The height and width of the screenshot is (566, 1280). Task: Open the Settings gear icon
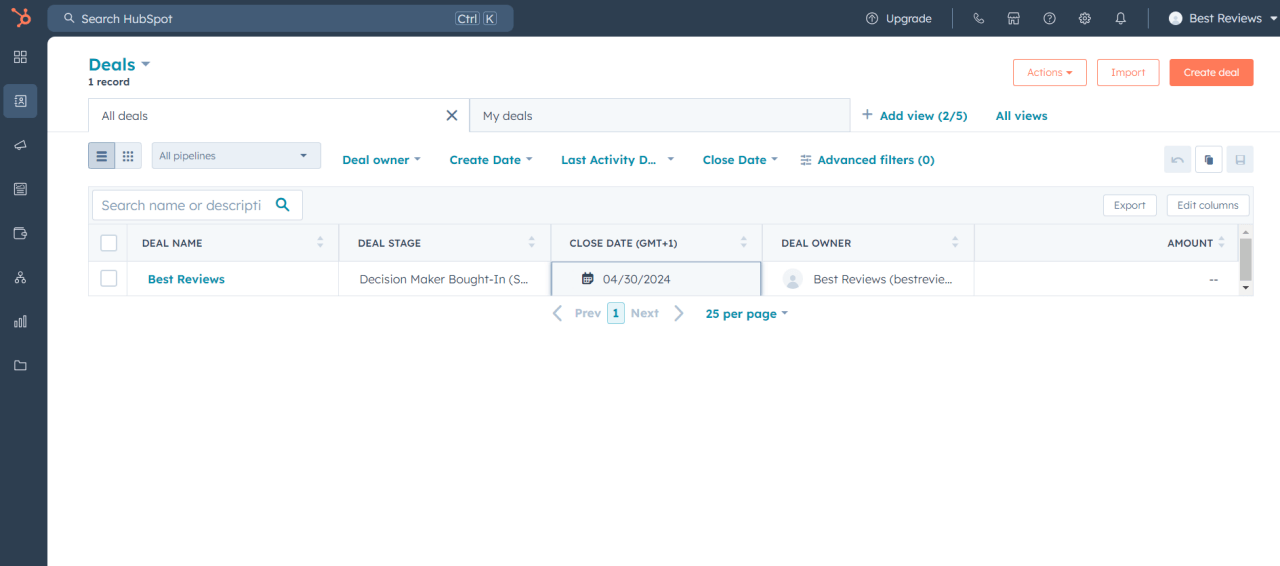(x=1085, y=18)
